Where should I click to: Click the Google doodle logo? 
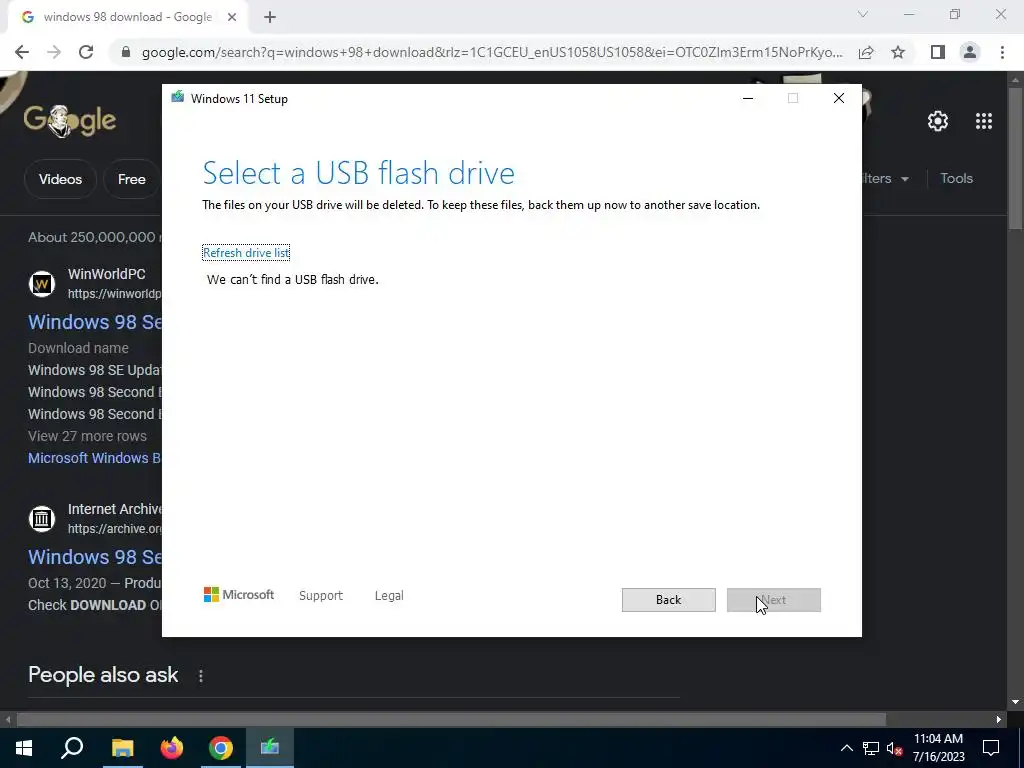point(70,120)
